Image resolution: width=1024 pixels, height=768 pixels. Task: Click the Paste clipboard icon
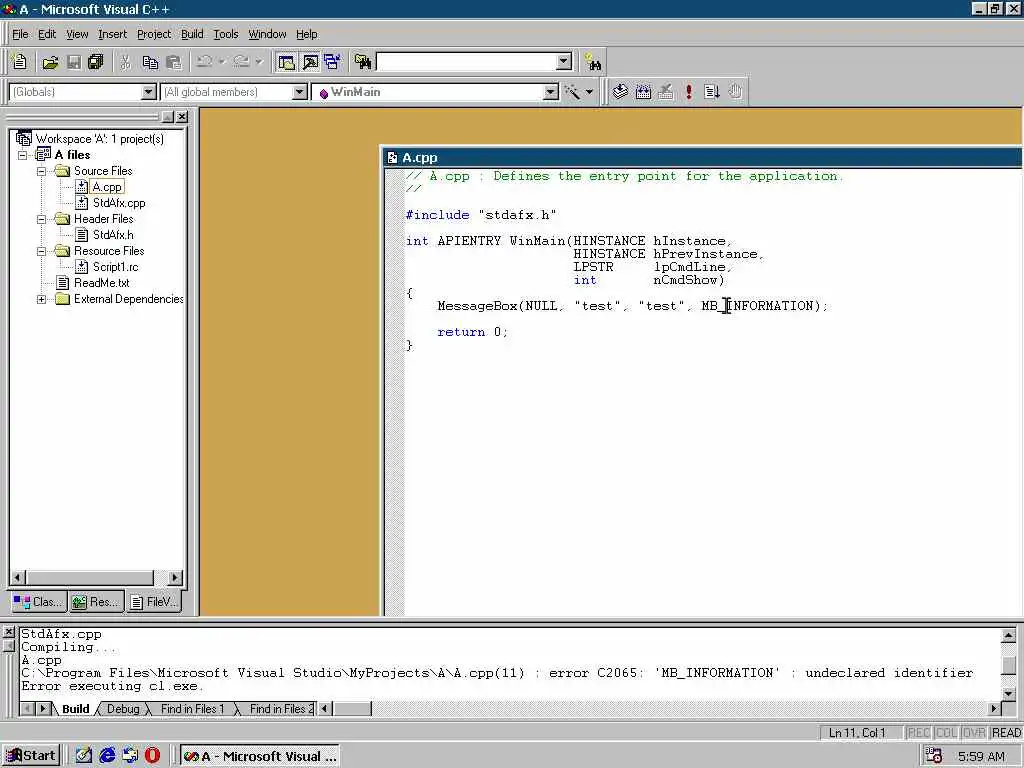click(x=174, y=62)
